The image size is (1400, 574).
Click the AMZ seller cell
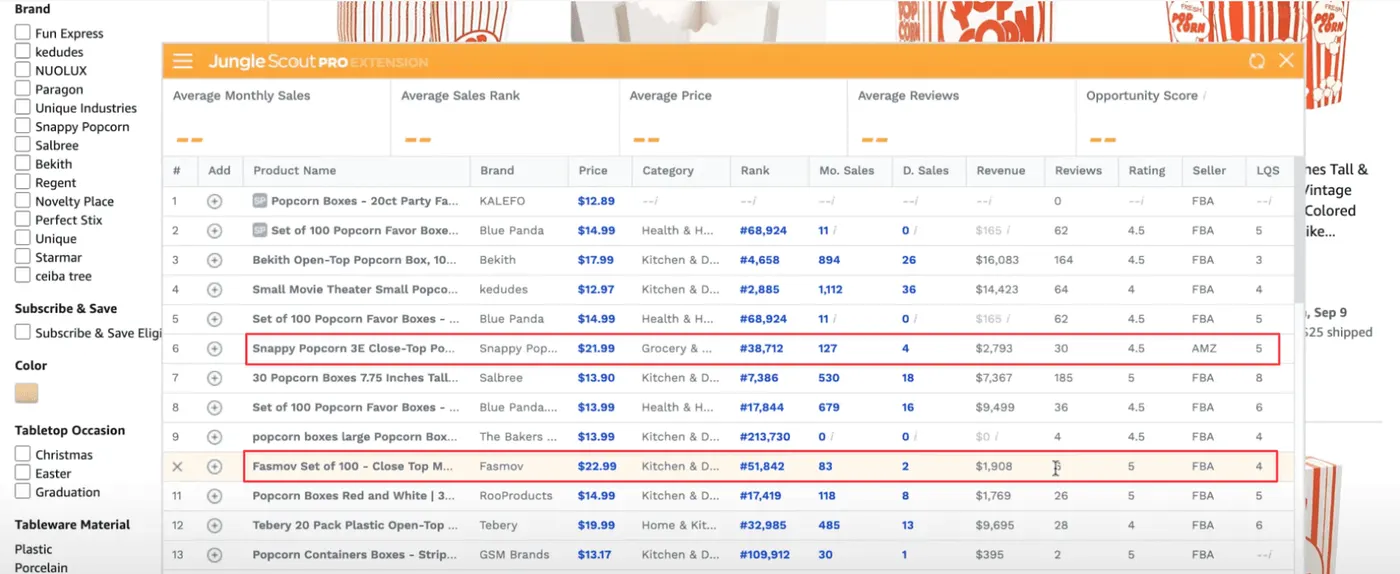click(x=1205, y=349)
